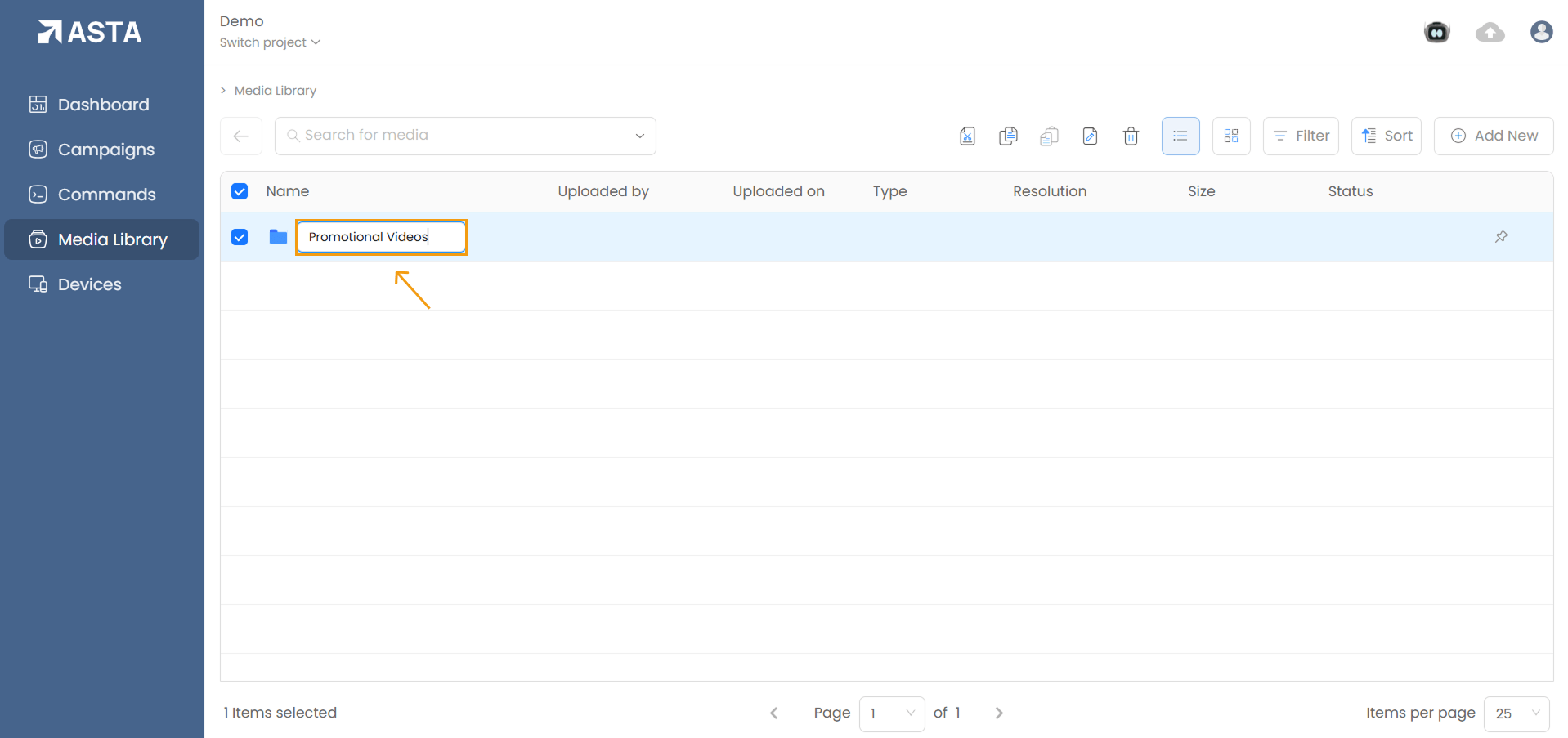Screen dimensions: 1568x738
Task: Go to Campaigns in the sidebar
Action: (105, 150)
